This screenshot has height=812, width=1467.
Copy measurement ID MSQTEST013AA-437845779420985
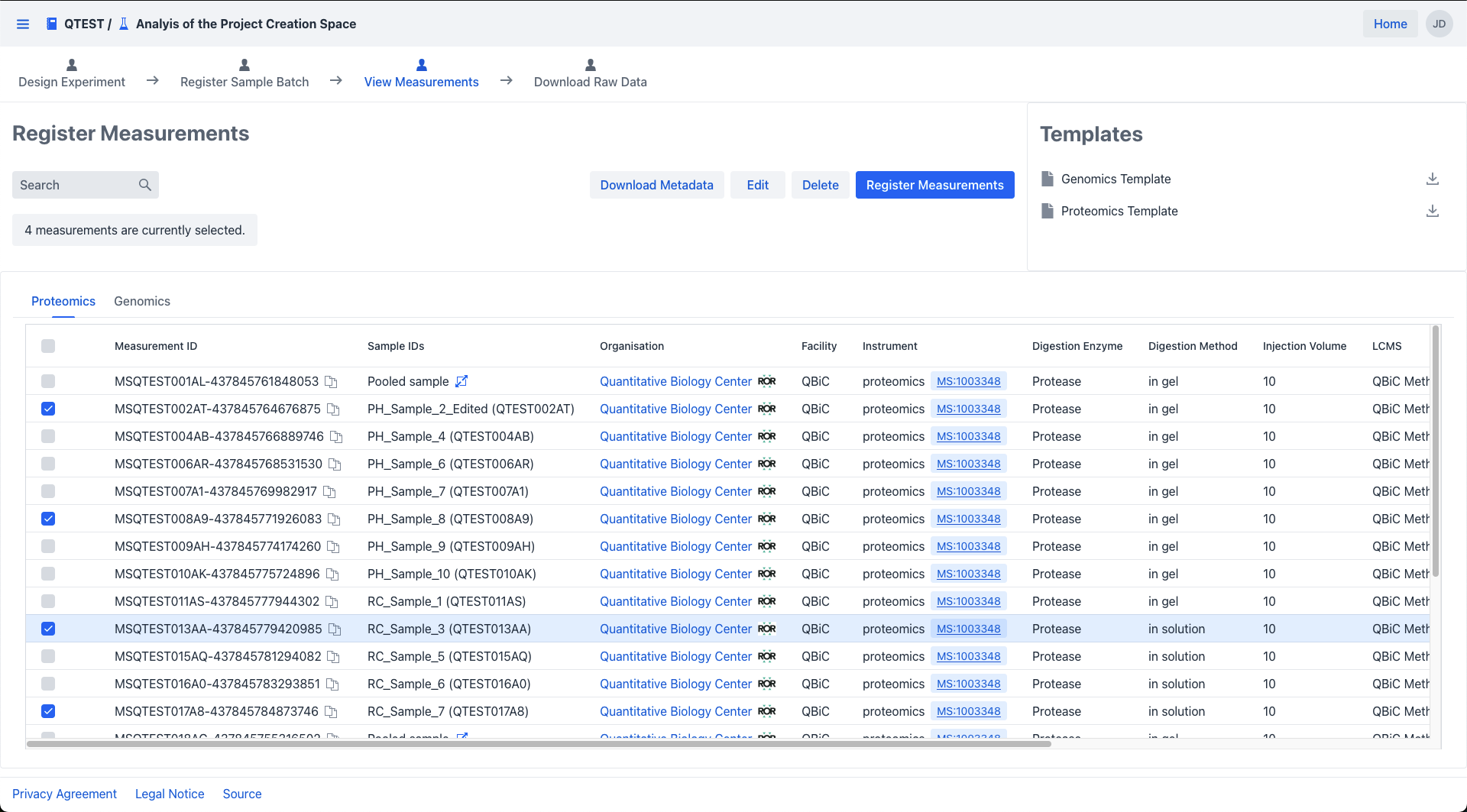coord(335,629)
